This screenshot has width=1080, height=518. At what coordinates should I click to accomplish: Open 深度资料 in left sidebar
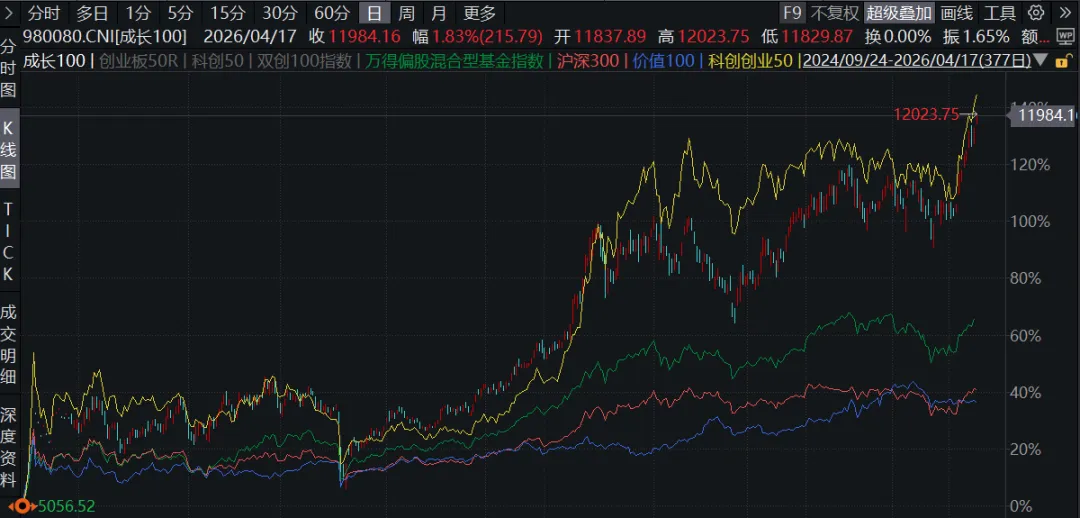point(8,449)
